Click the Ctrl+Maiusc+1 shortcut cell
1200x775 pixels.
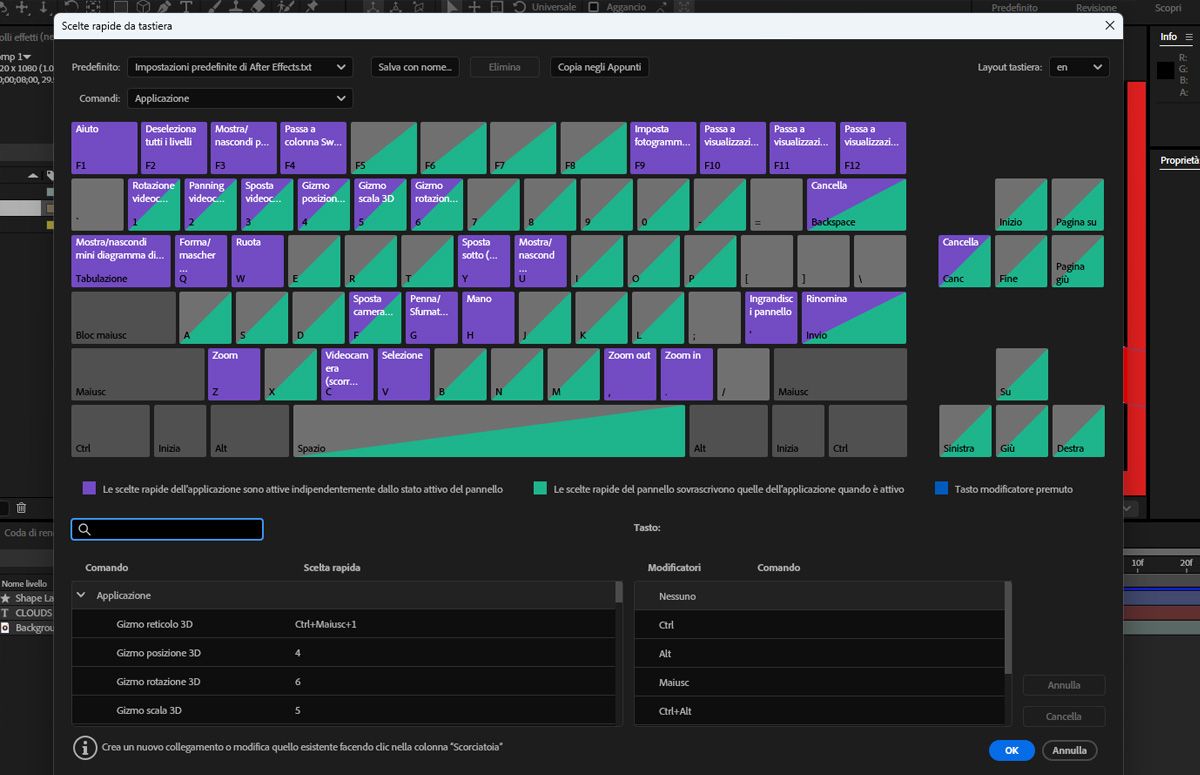tap(325, 624)
